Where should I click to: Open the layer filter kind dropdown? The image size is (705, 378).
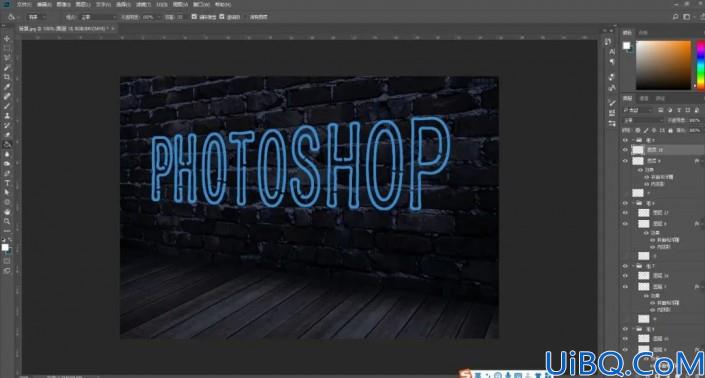point(638,110)
